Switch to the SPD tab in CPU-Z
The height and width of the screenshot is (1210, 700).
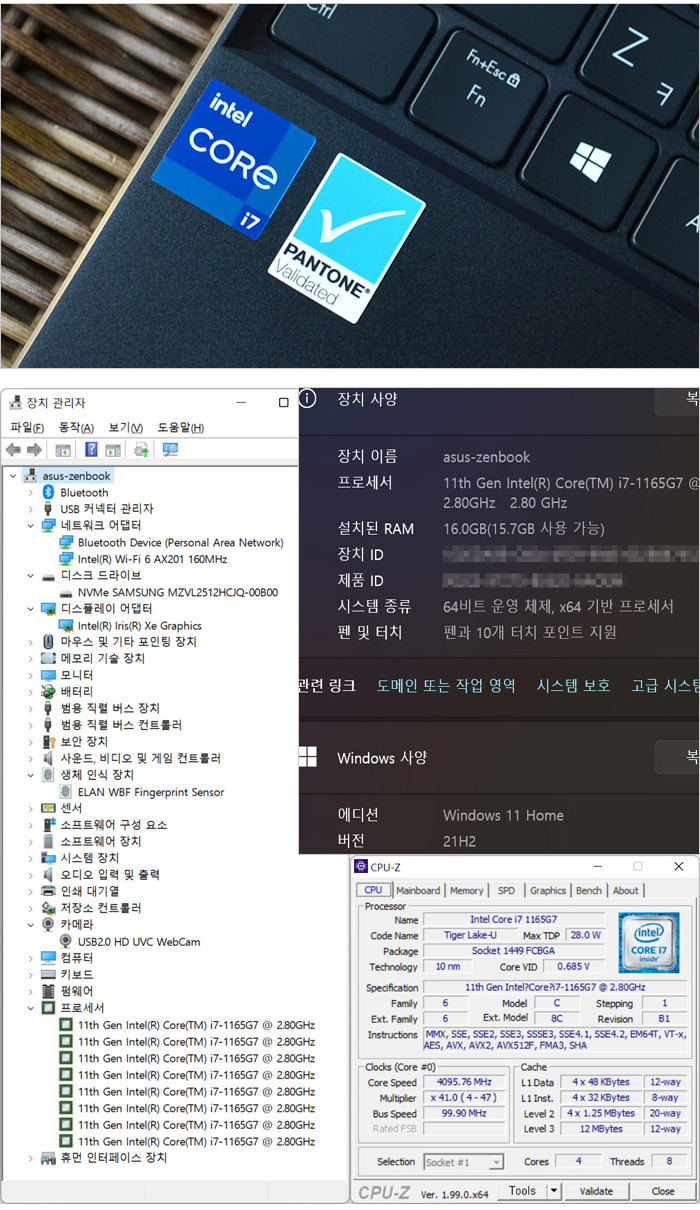506,890
